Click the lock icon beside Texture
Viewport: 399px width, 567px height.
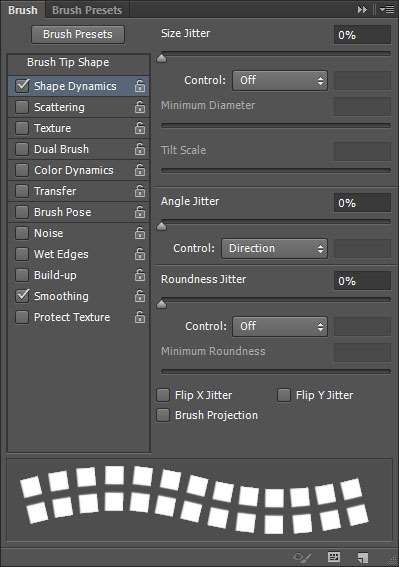pyautogui.click(x=140, y=128)
